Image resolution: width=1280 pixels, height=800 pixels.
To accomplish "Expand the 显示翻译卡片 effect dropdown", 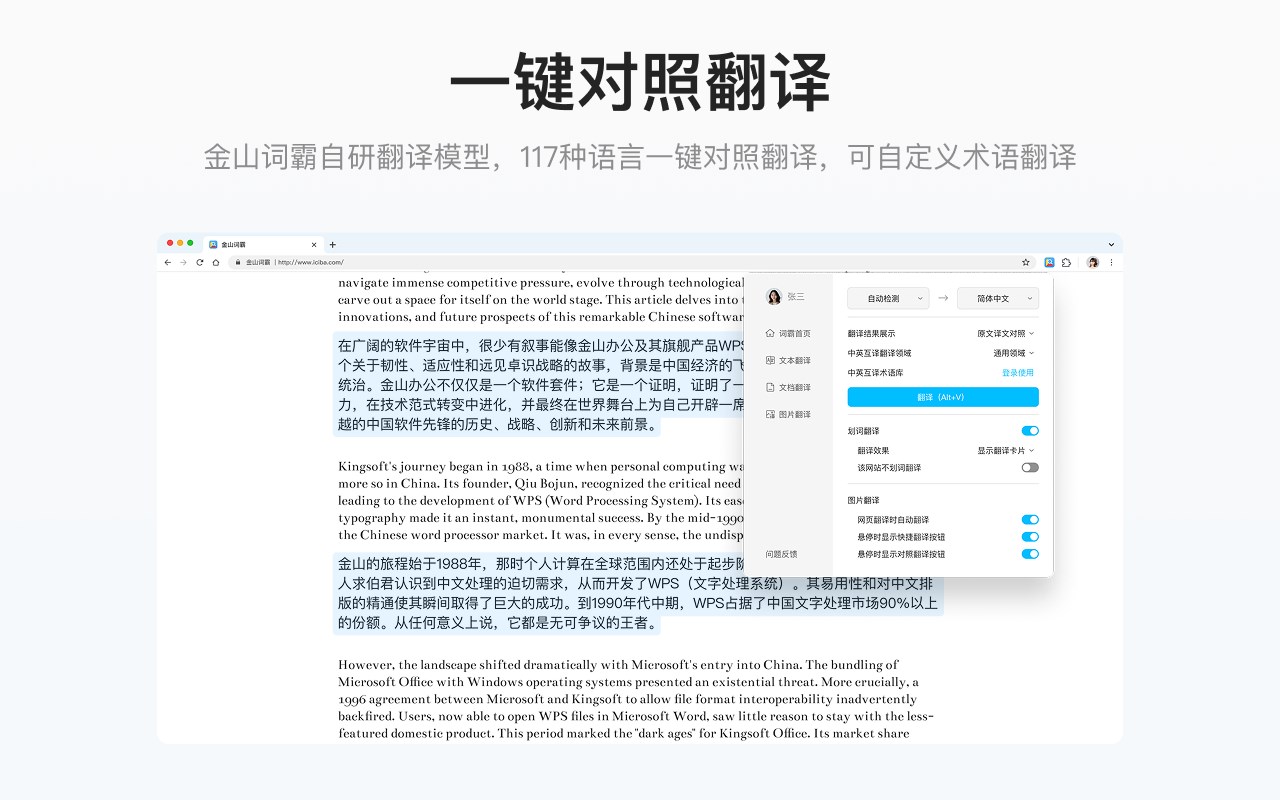I will pyautogui.click(x=1006, y=450).
